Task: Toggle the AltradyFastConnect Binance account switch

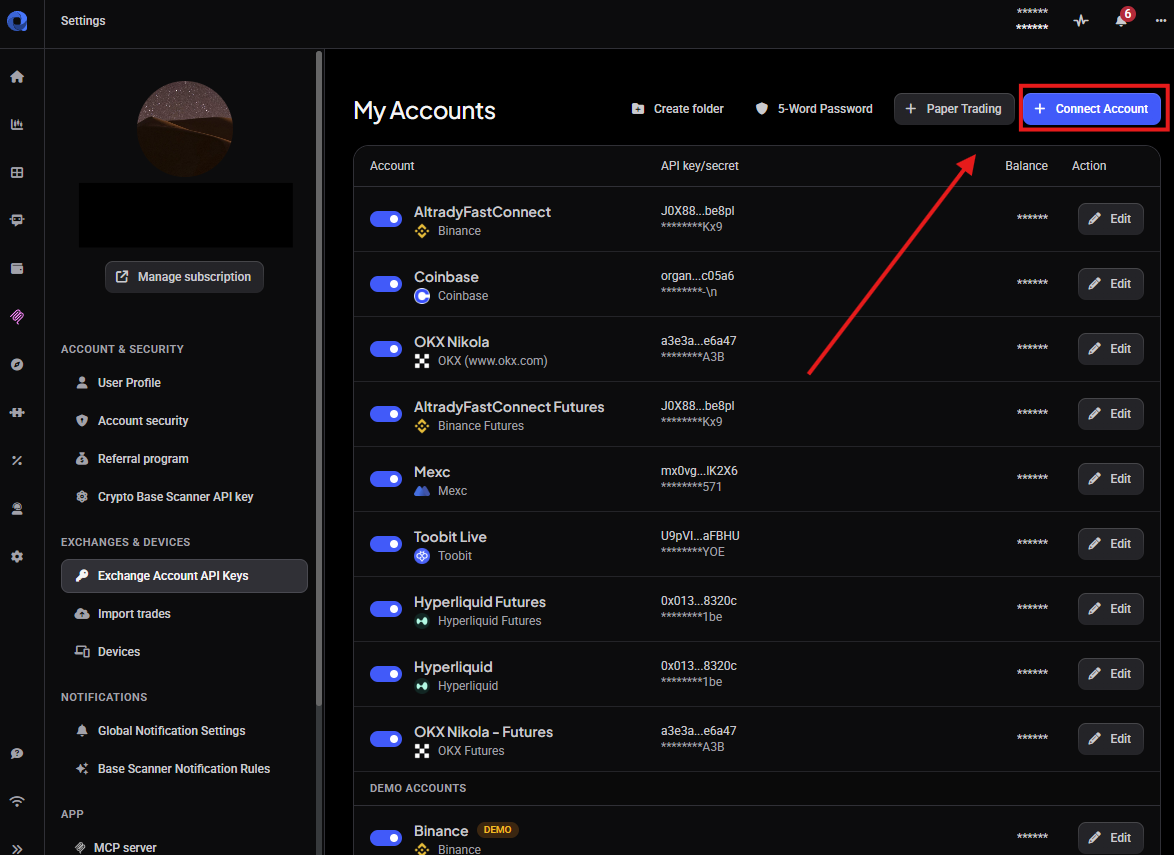Action: [x=386, y=219]
